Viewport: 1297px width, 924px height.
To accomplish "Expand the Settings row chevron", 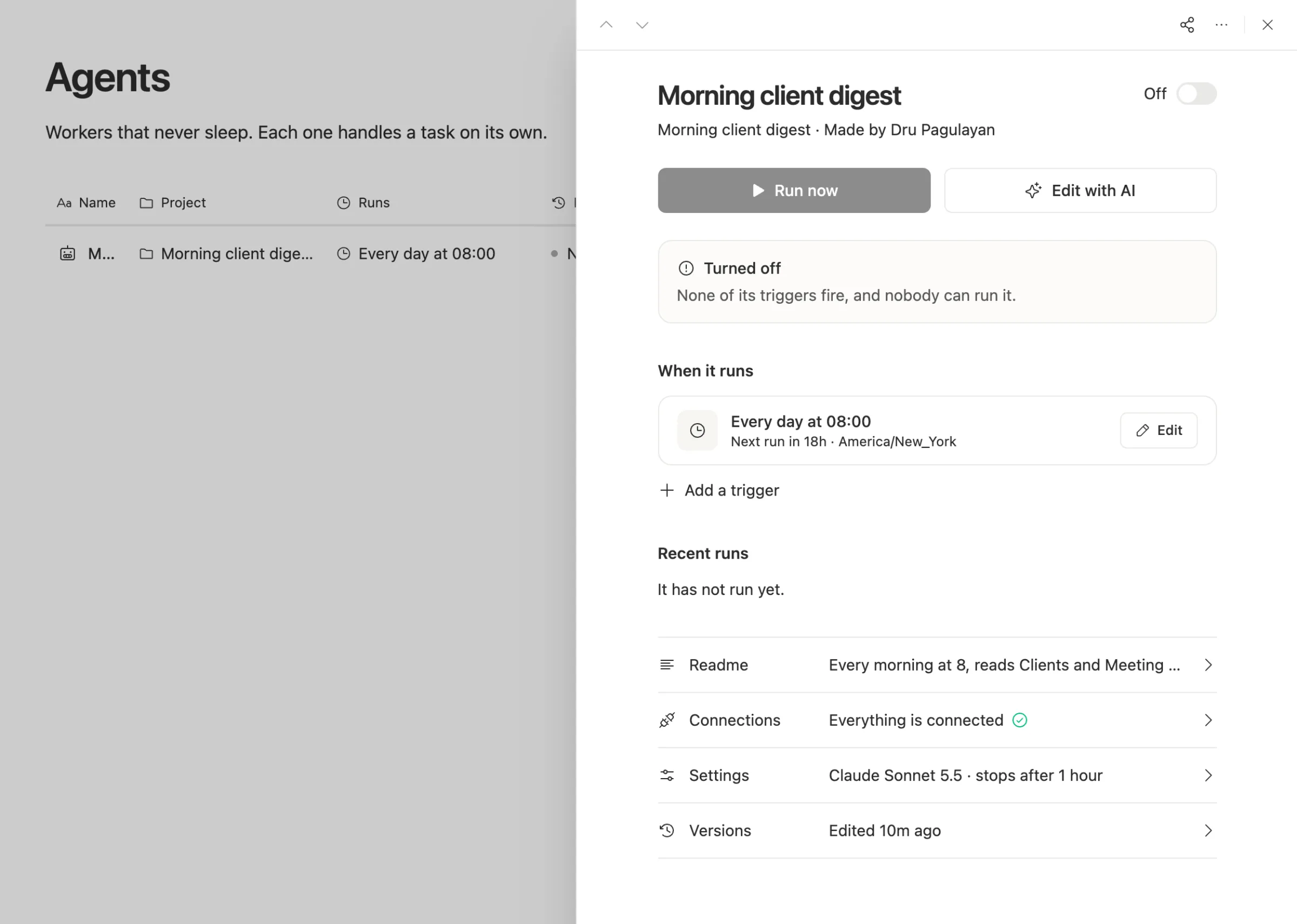I will (1208, 775).
